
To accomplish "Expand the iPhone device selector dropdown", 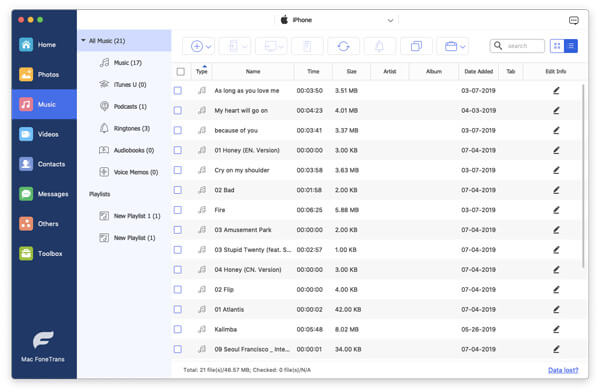I will tap(390, 20).
